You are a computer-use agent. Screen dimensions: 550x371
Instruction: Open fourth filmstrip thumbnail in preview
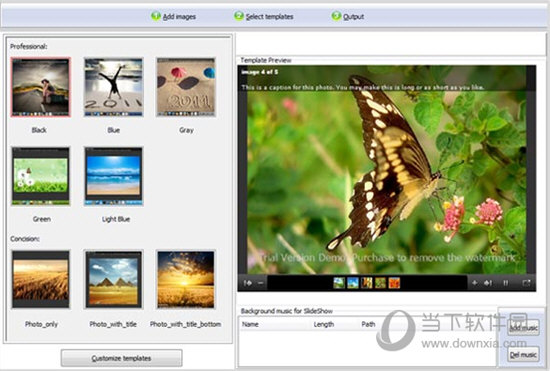tap(380, 283)
